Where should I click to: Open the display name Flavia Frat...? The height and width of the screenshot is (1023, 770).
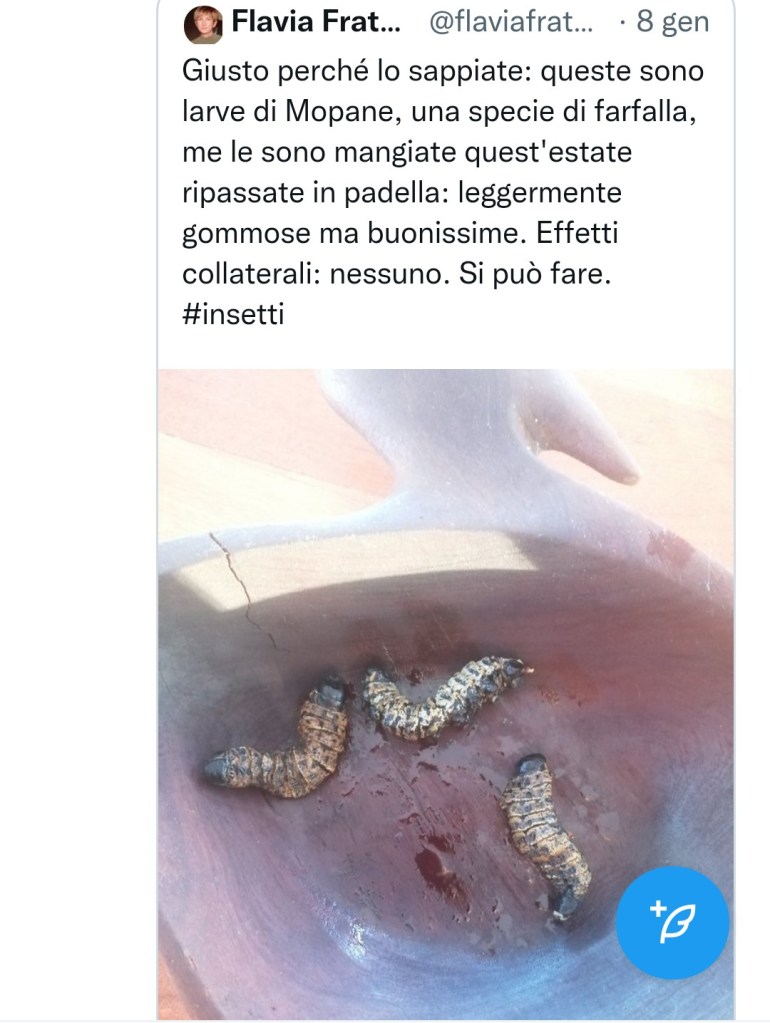316,22
